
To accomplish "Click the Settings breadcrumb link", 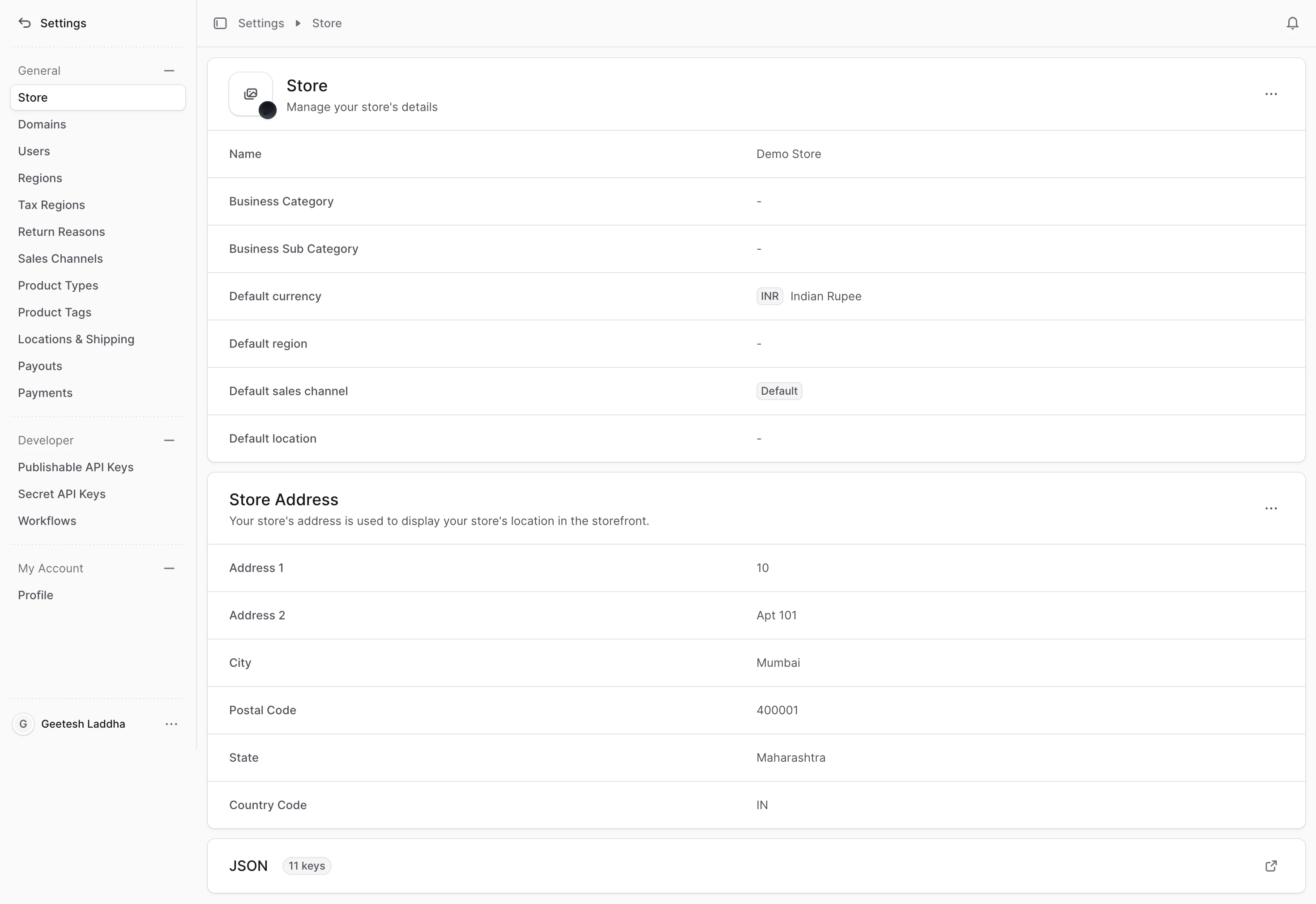I will 261,23.
